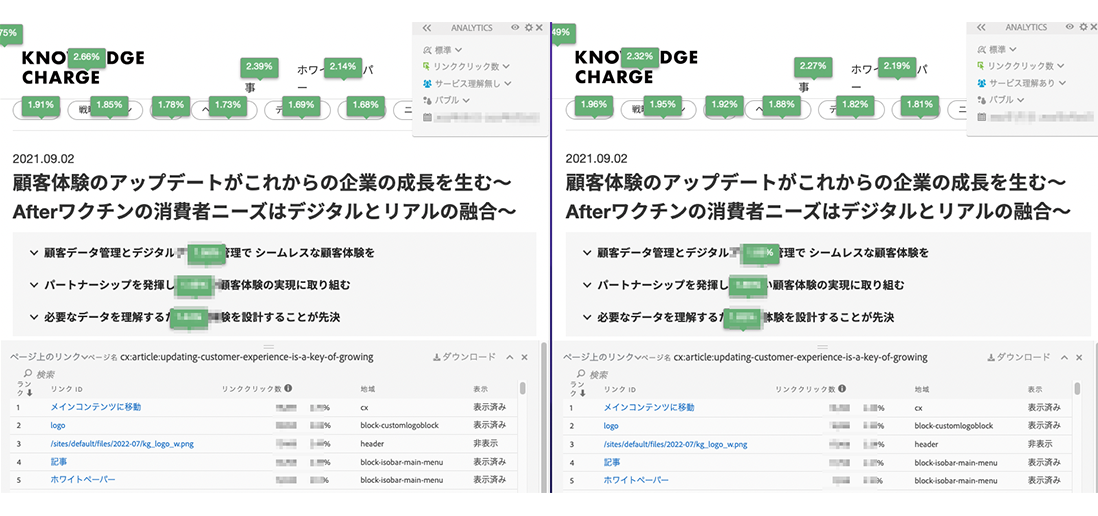This screenshot has height=516, width=1098.
Task: Click ダウンロード button in left link table
Action: pyautogui.click(x=463, y=357)
